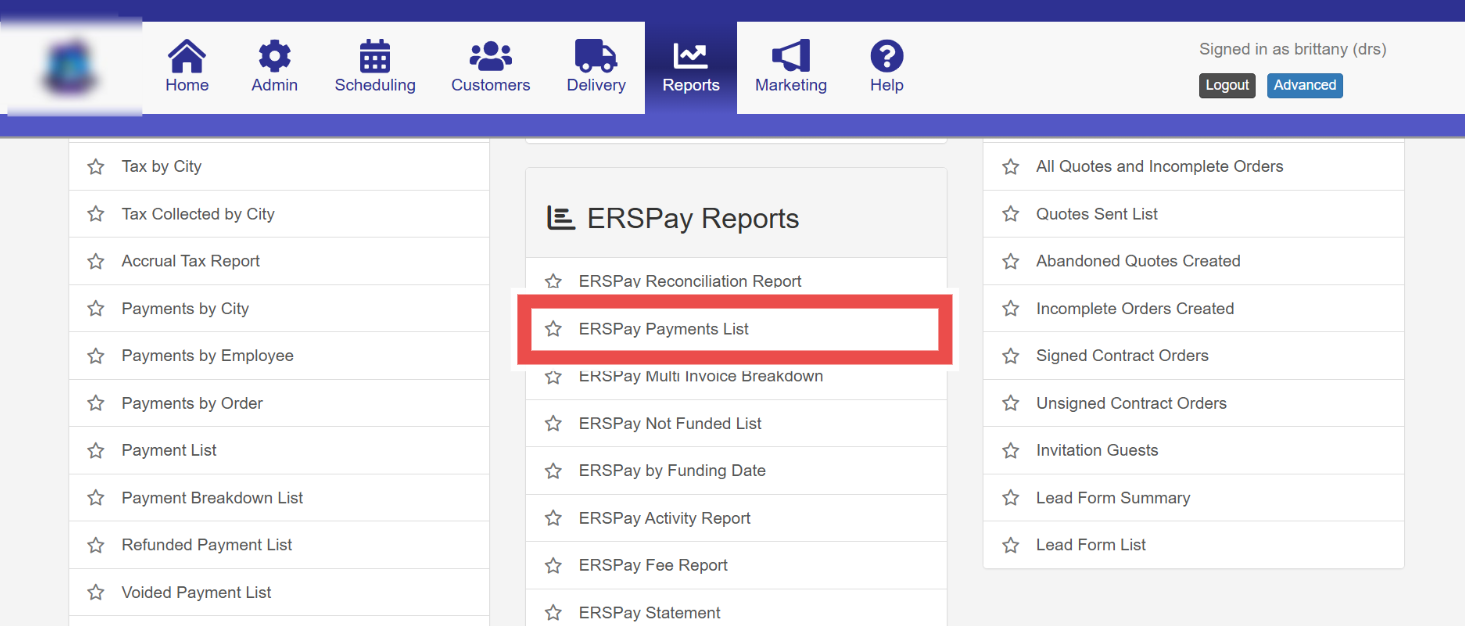Open All Quotes and Incomplete Orders
This screenshot has height=626, width=1465.
(1160, 166)
